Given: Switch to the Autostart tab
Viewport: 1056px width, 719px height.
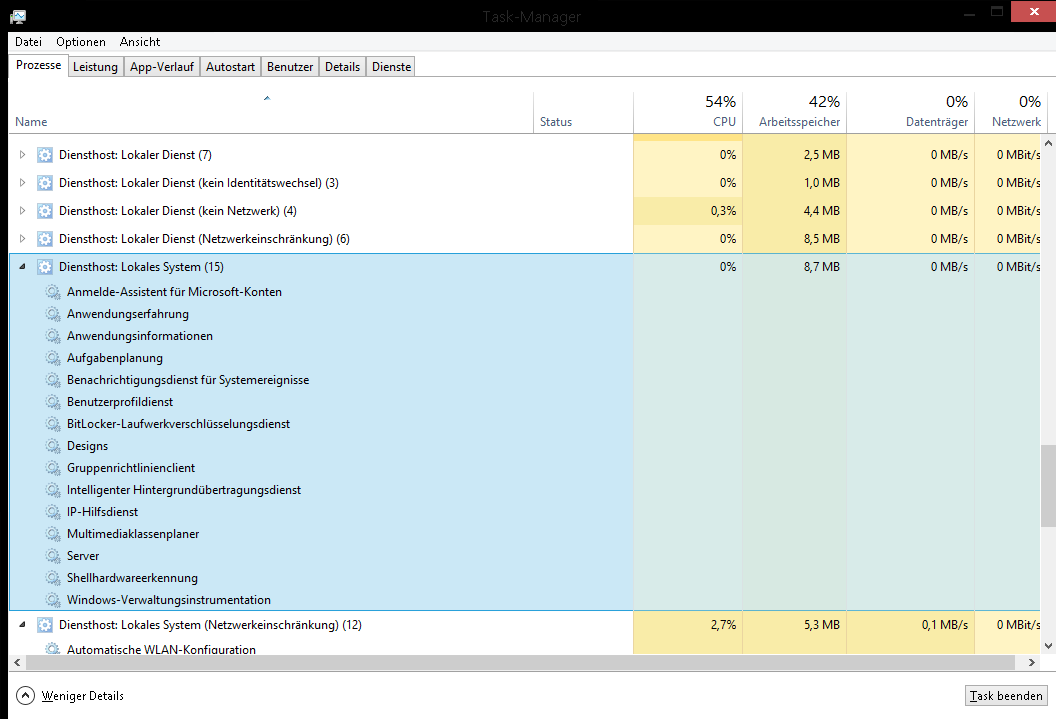Looking at the screenshot, I should click(230, 67).
